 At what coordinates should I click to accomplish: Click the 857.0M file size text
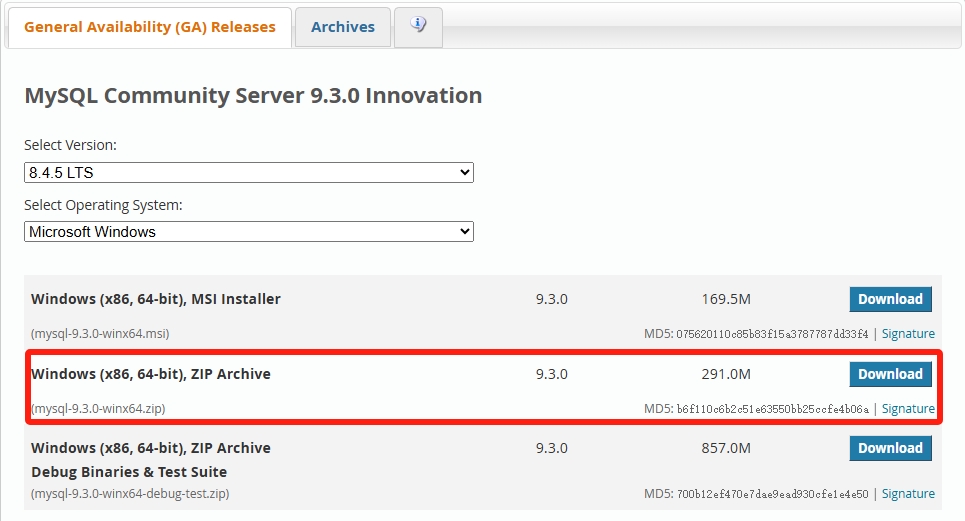tap(726, 448)
